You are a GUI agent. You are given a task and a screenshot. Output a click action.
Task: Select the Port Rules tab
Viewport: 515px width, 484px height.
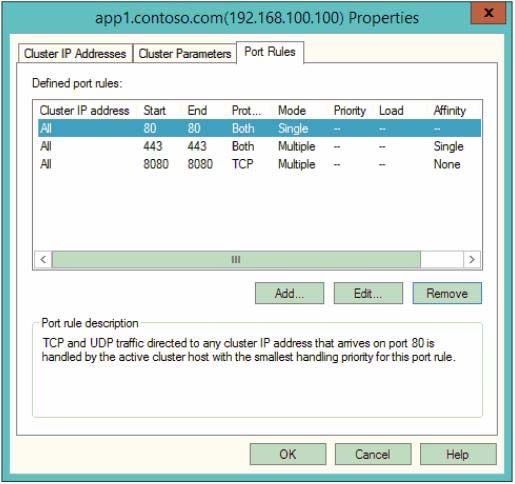(270, 52)
